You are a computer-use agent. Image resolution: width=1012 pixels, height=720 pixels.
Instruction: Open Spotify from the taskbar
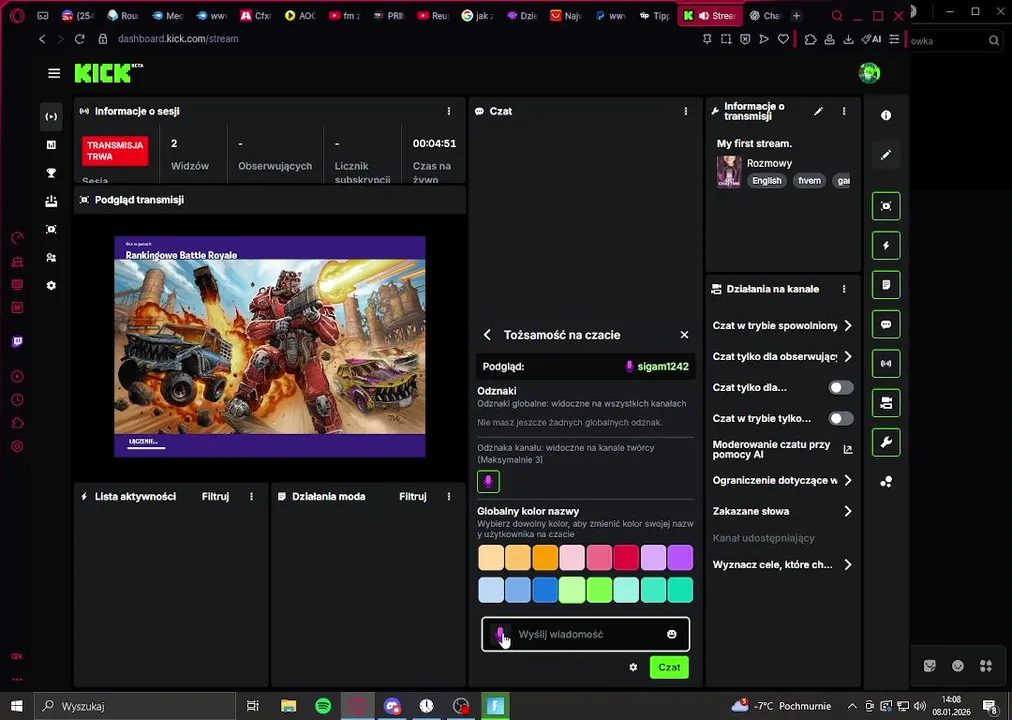pyautogui.click(x=323, y=706)
